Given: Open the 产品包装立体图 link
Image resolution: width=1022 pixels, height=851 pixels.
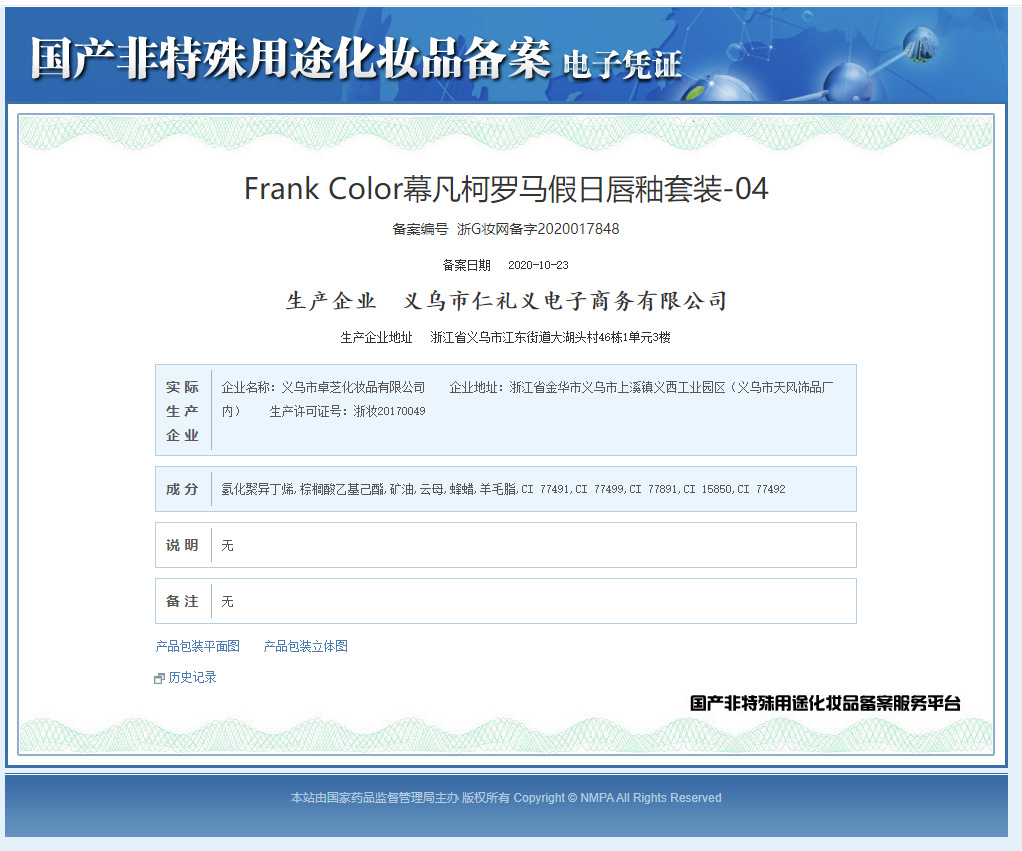Looking at the screenshot, I should click(305, 646).
